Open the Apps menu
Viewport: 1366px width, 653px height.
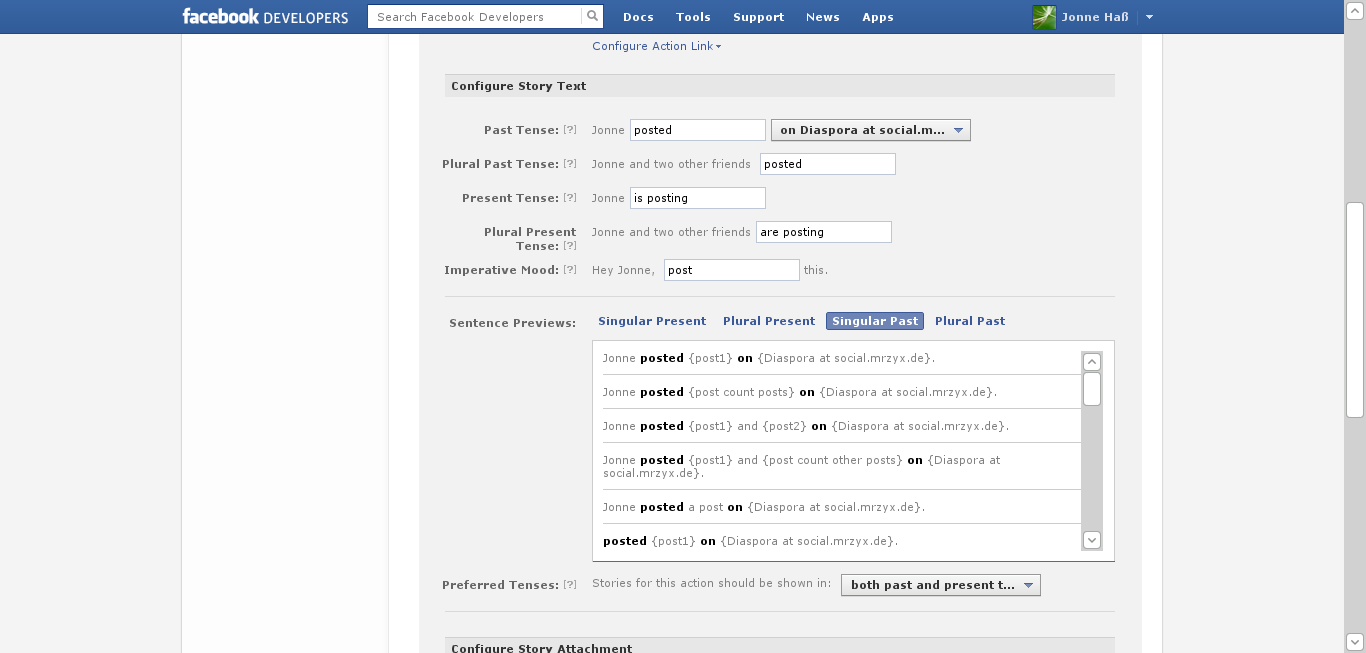(x=878, y=17)
